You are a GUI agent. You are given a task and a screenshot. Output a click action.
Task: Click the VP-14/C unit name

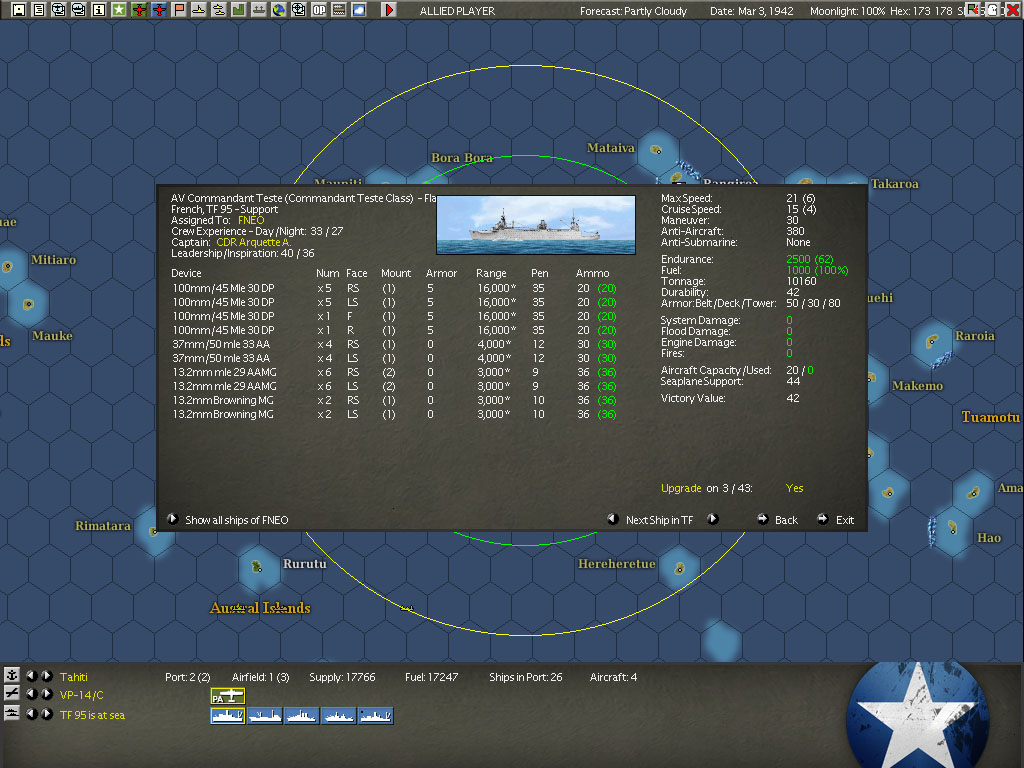click(82, 696)
